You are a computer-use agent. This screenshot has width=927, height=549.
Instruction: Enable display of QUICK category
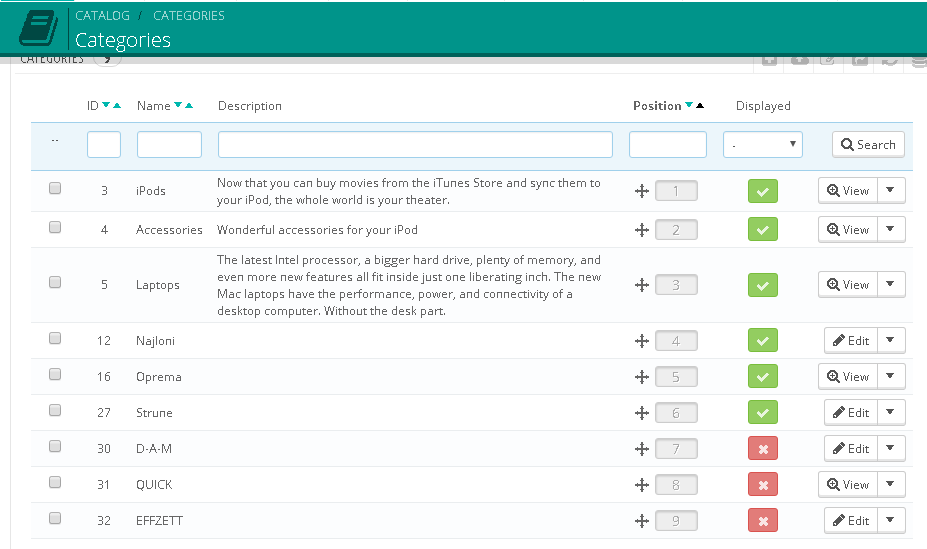click(763, 485)
